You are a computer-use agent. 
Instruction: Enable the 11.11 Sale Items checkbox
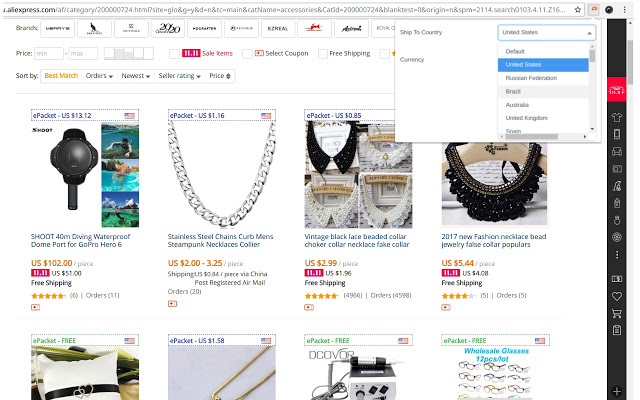(174, 53)
